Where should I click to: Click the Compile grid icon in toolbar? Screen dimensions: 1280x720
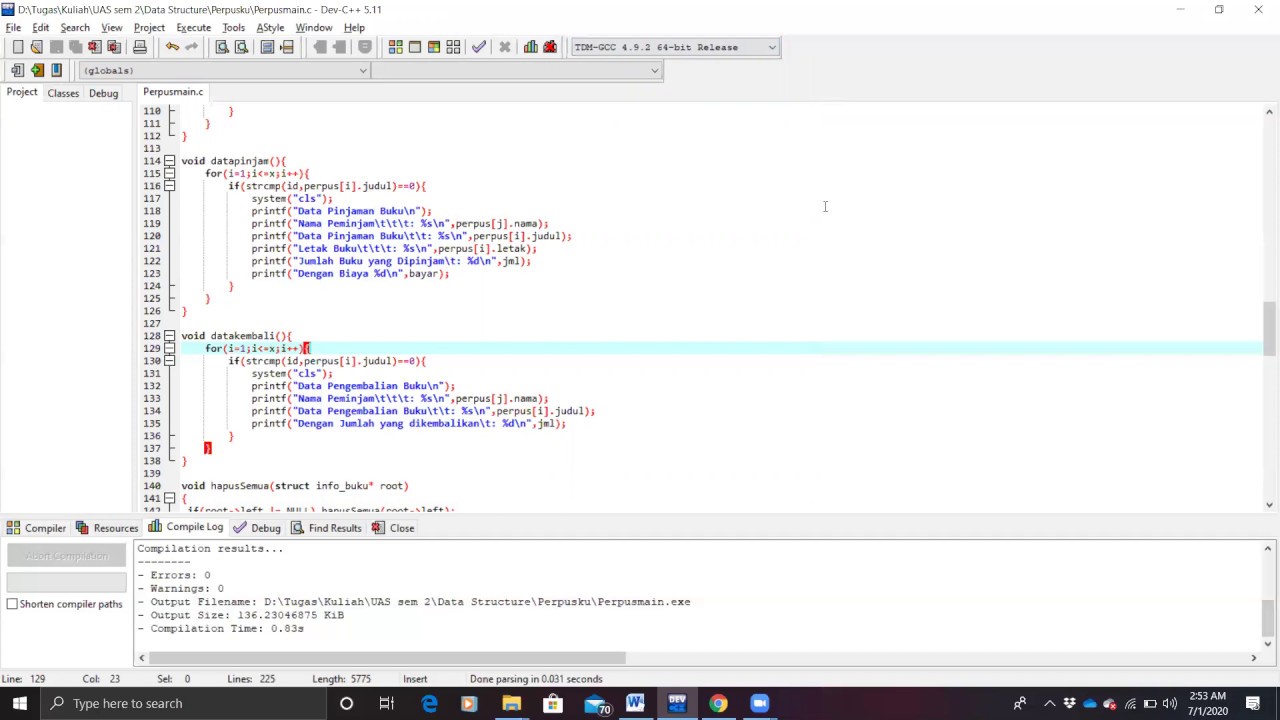(x=396, y=47)
